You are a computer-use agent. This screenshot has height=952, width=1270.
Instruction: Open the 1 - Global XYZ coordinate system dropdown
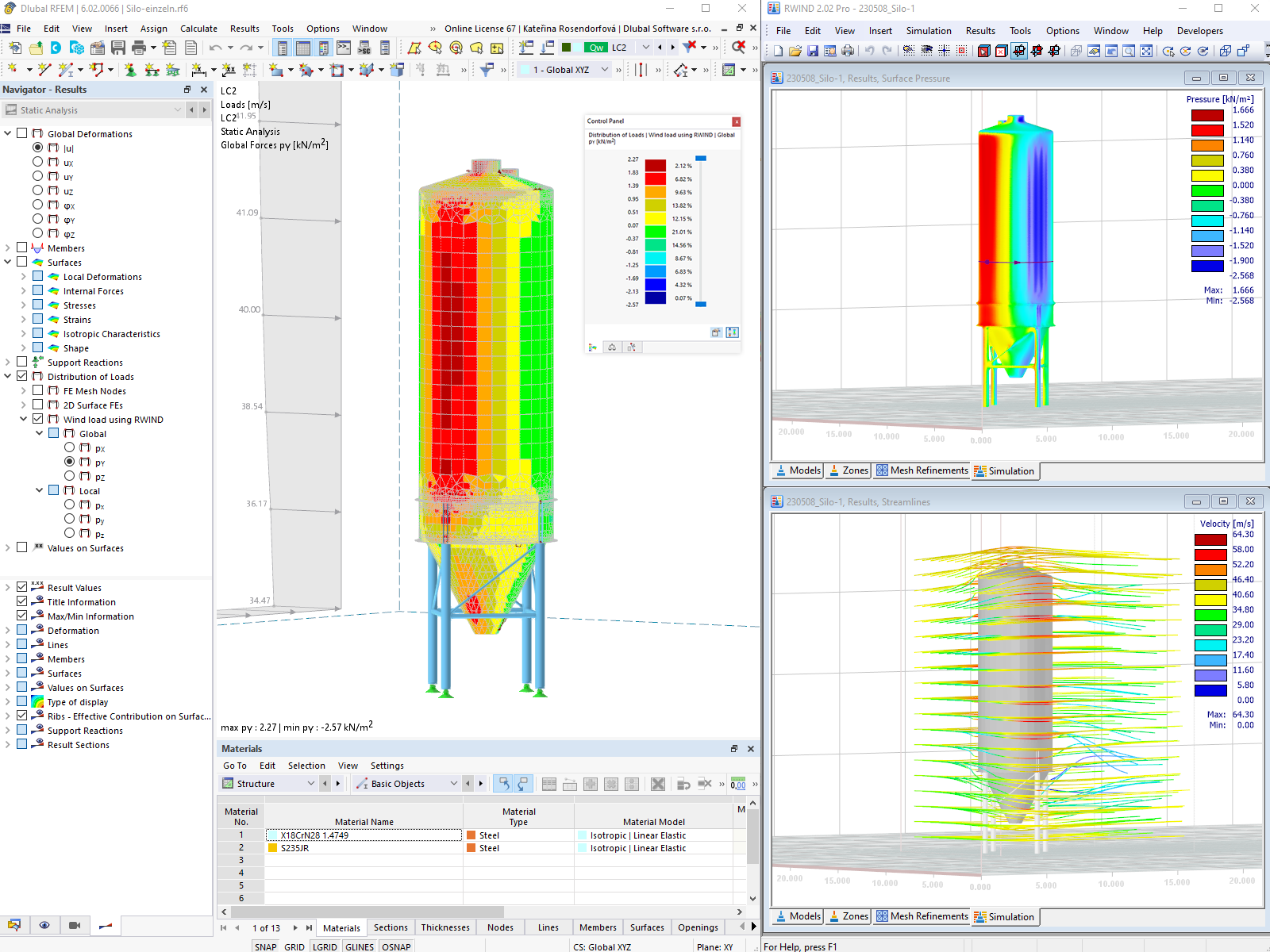606,69
